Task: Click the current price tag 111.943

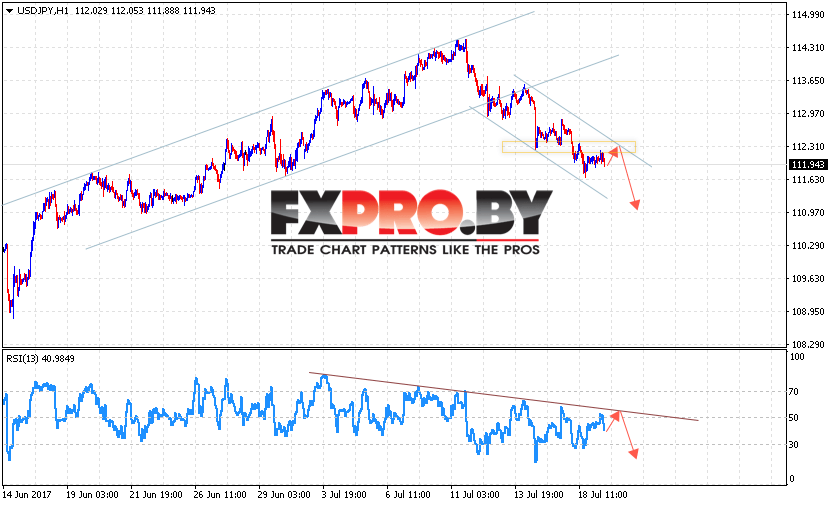Action: [808, 165]
